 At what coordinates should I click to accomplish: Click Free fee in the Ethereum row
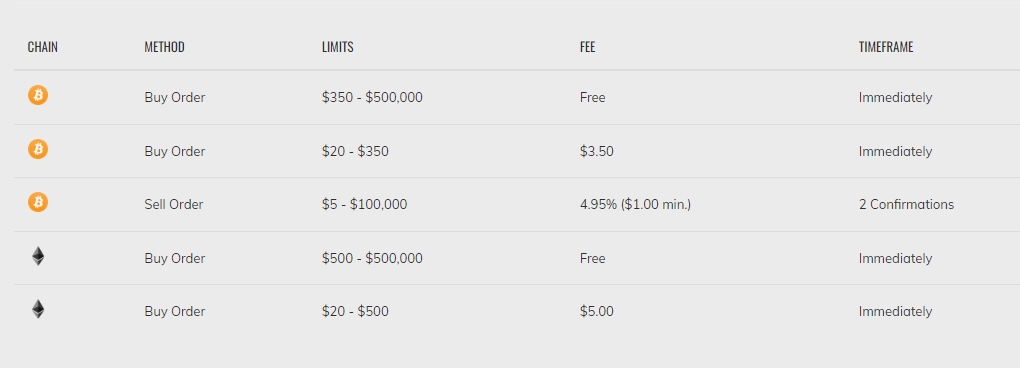point(593,258)
